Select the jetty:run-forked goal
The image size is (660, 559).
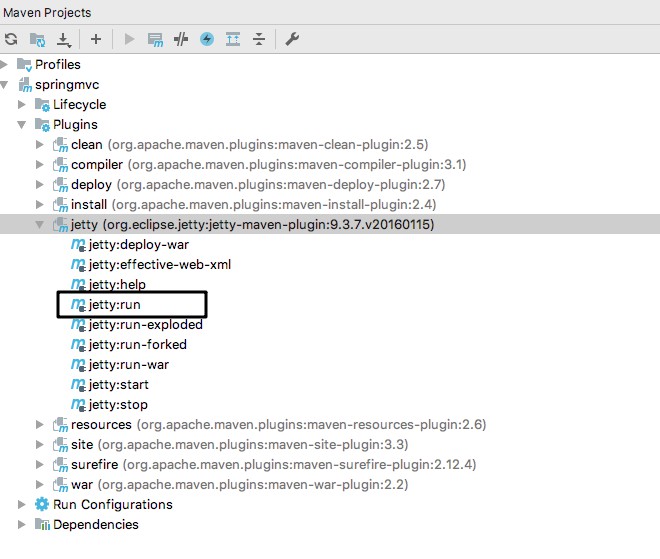[x=138, y=344]
